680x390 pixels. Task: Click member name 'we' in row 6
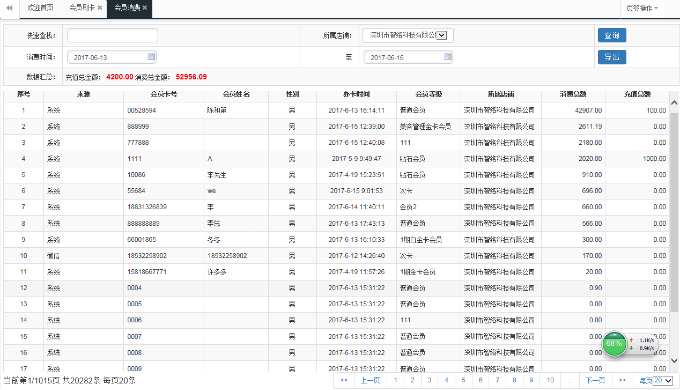point(212,191)
